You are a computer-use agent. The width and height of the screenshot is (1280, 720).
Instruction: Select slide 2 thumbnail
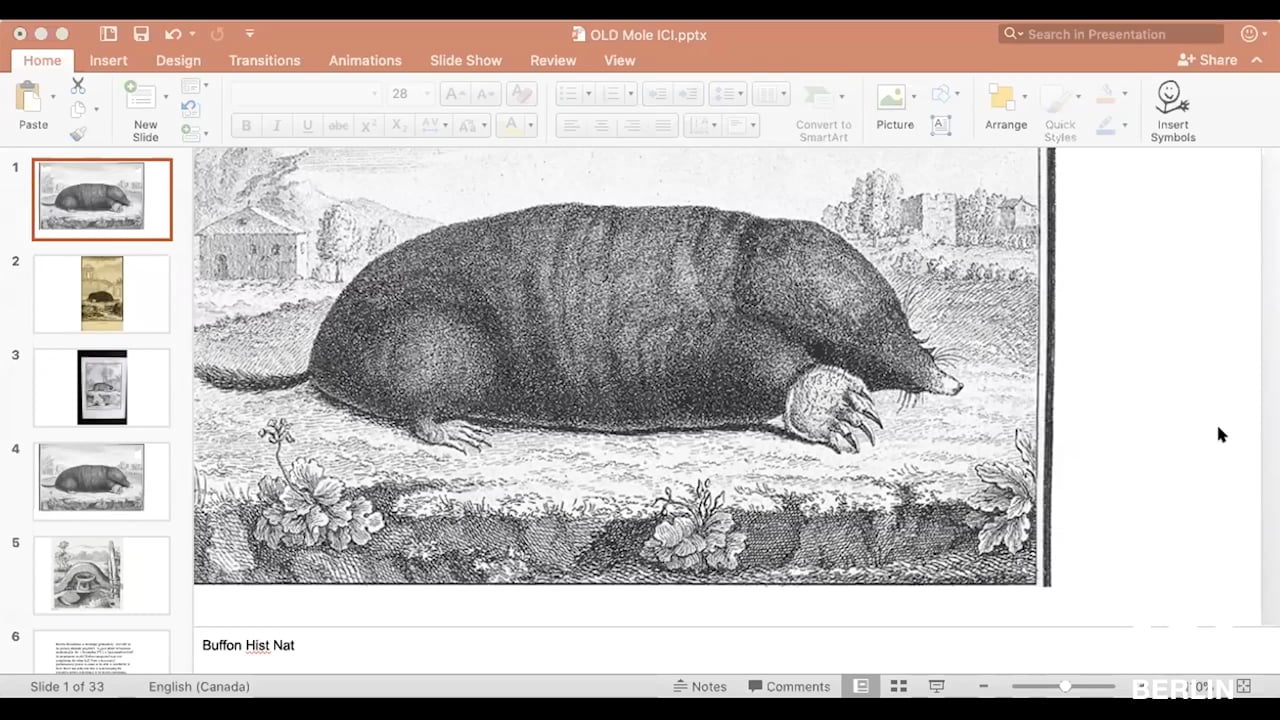102,293
